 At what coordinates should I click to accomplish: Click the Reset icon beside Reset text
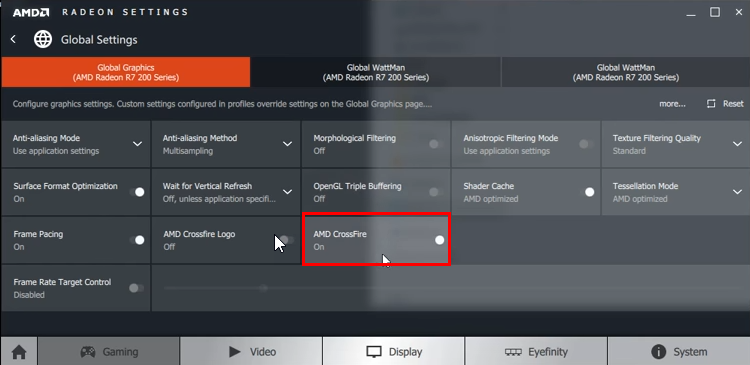click(711, 104)
